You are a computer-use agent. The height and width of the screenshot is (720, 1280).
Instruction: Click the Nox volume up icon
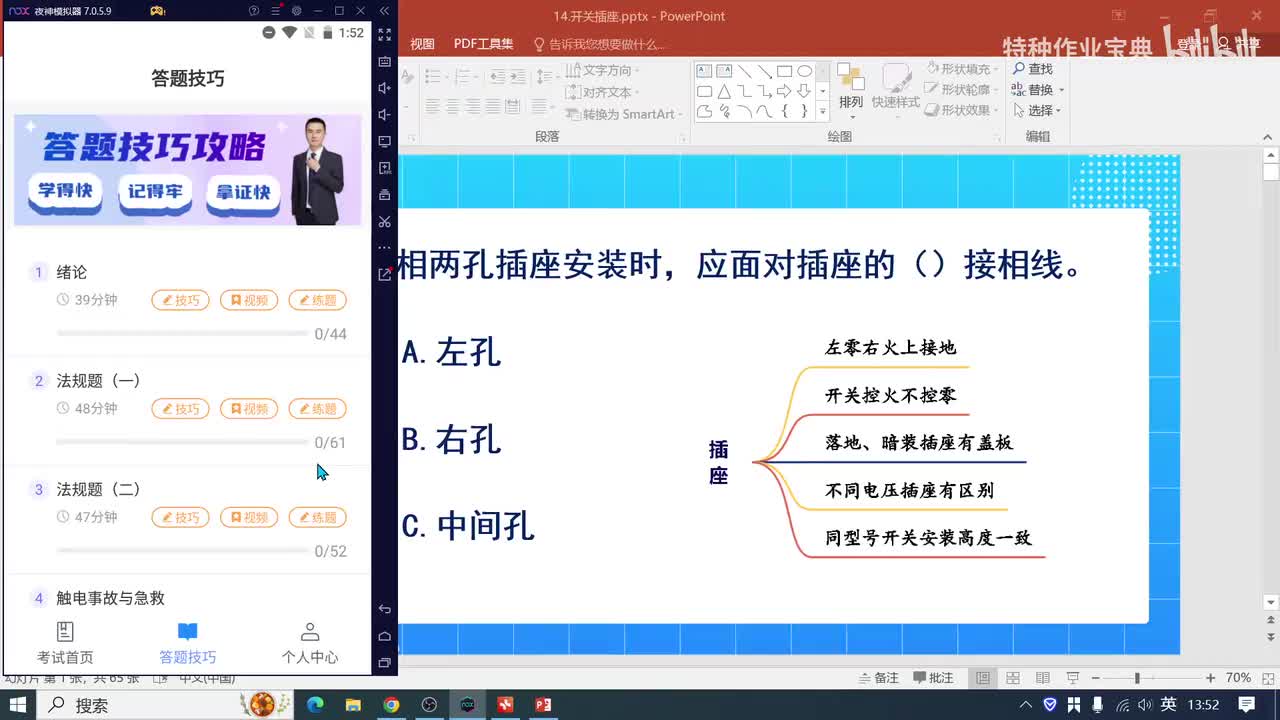(385, 88)
